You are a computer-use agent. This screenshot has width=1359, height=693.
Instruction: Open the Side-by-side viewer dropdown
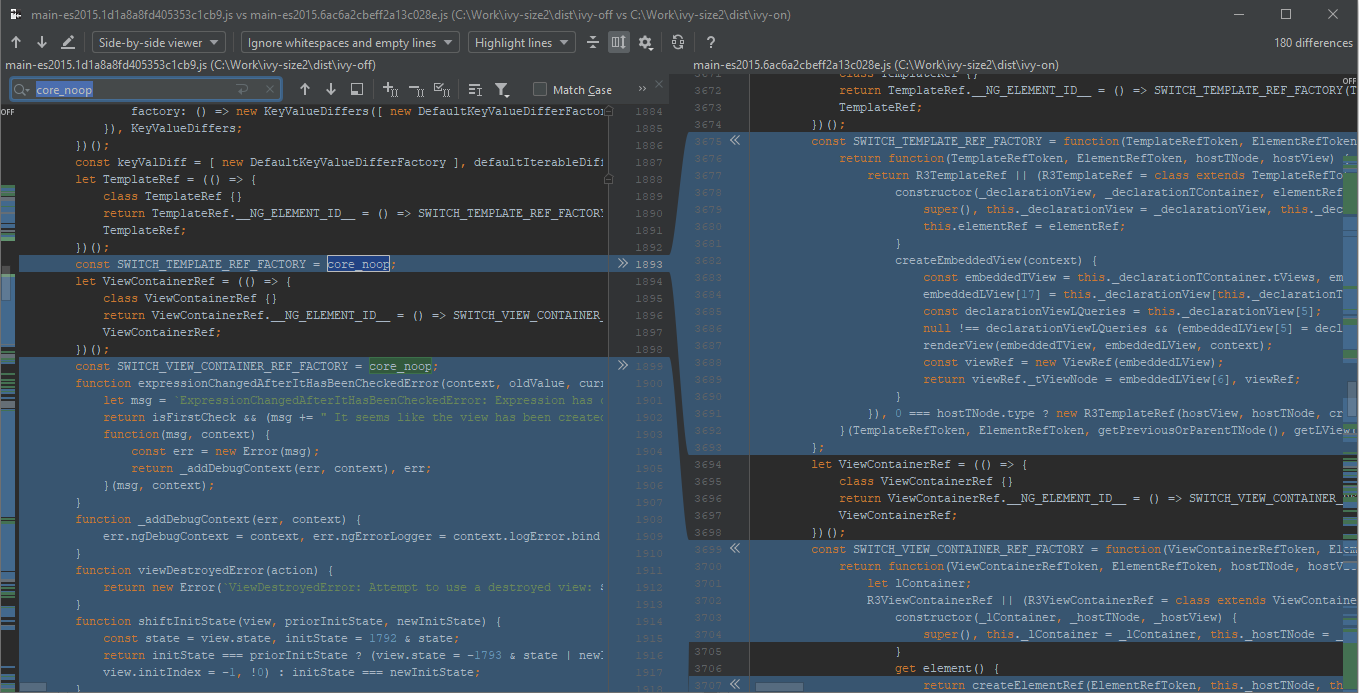pos(161,43)
